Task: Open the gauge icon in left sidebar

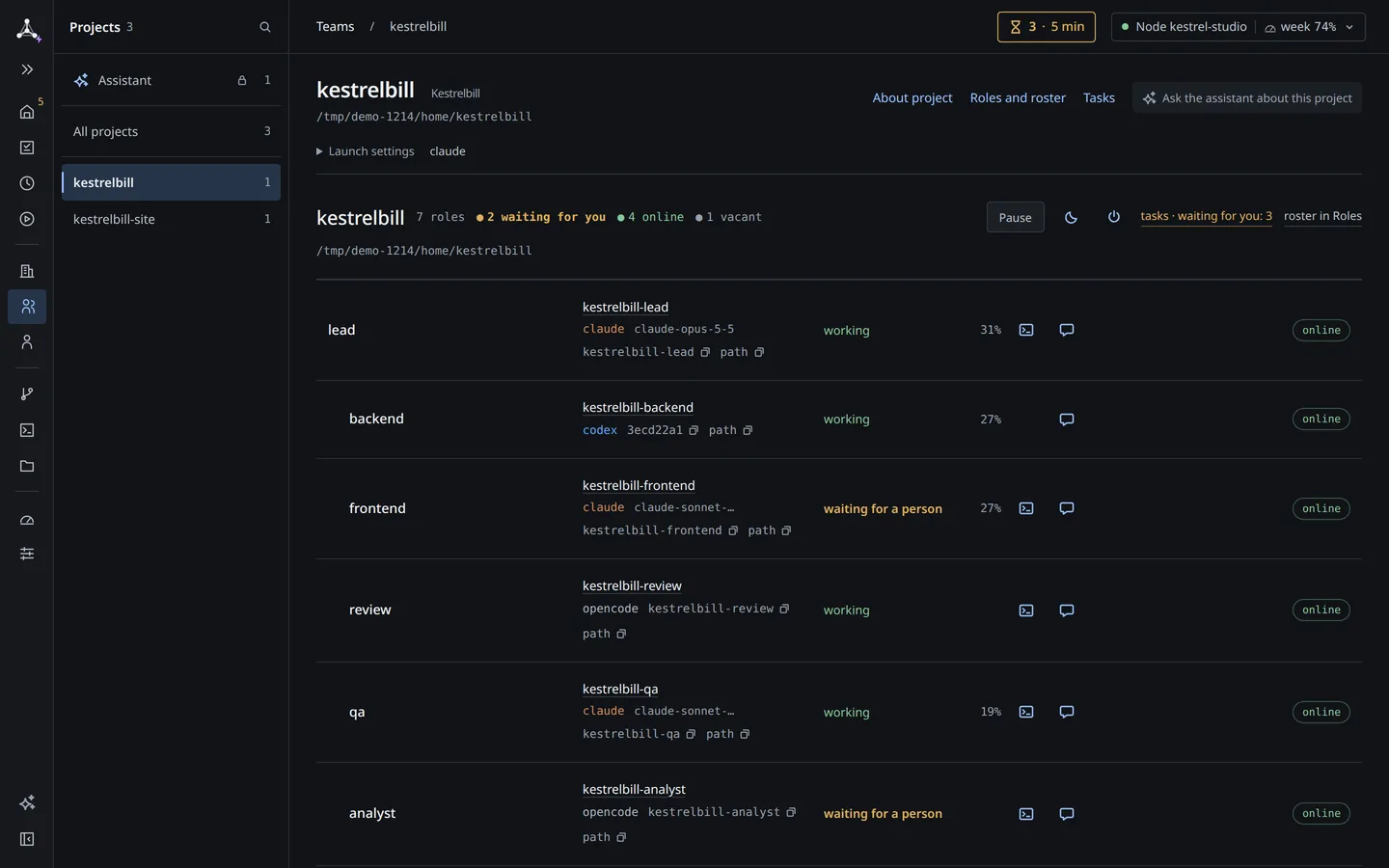Action: 27,520
